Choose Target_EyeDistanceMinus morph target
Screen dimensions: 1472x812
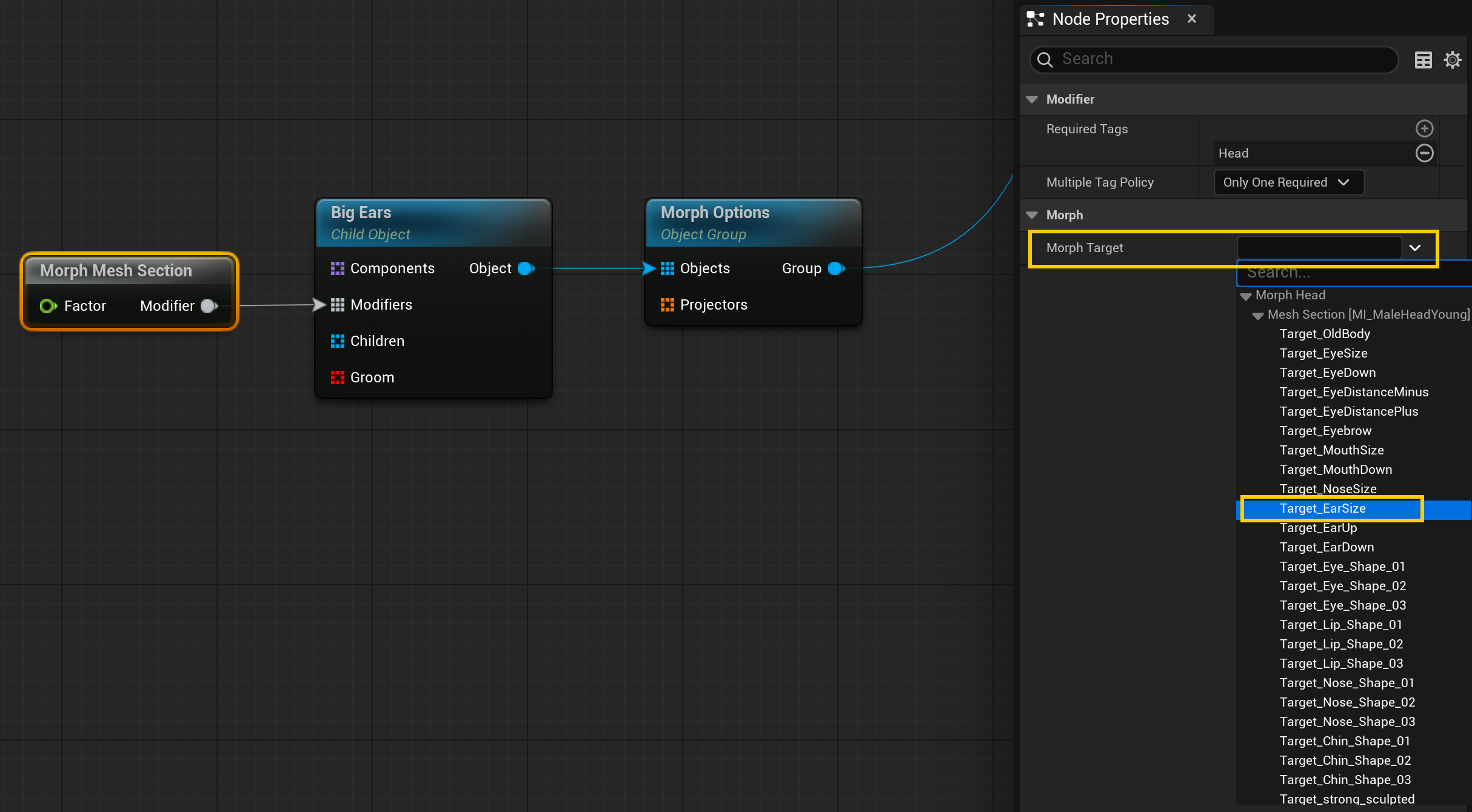click(1354, 392)
